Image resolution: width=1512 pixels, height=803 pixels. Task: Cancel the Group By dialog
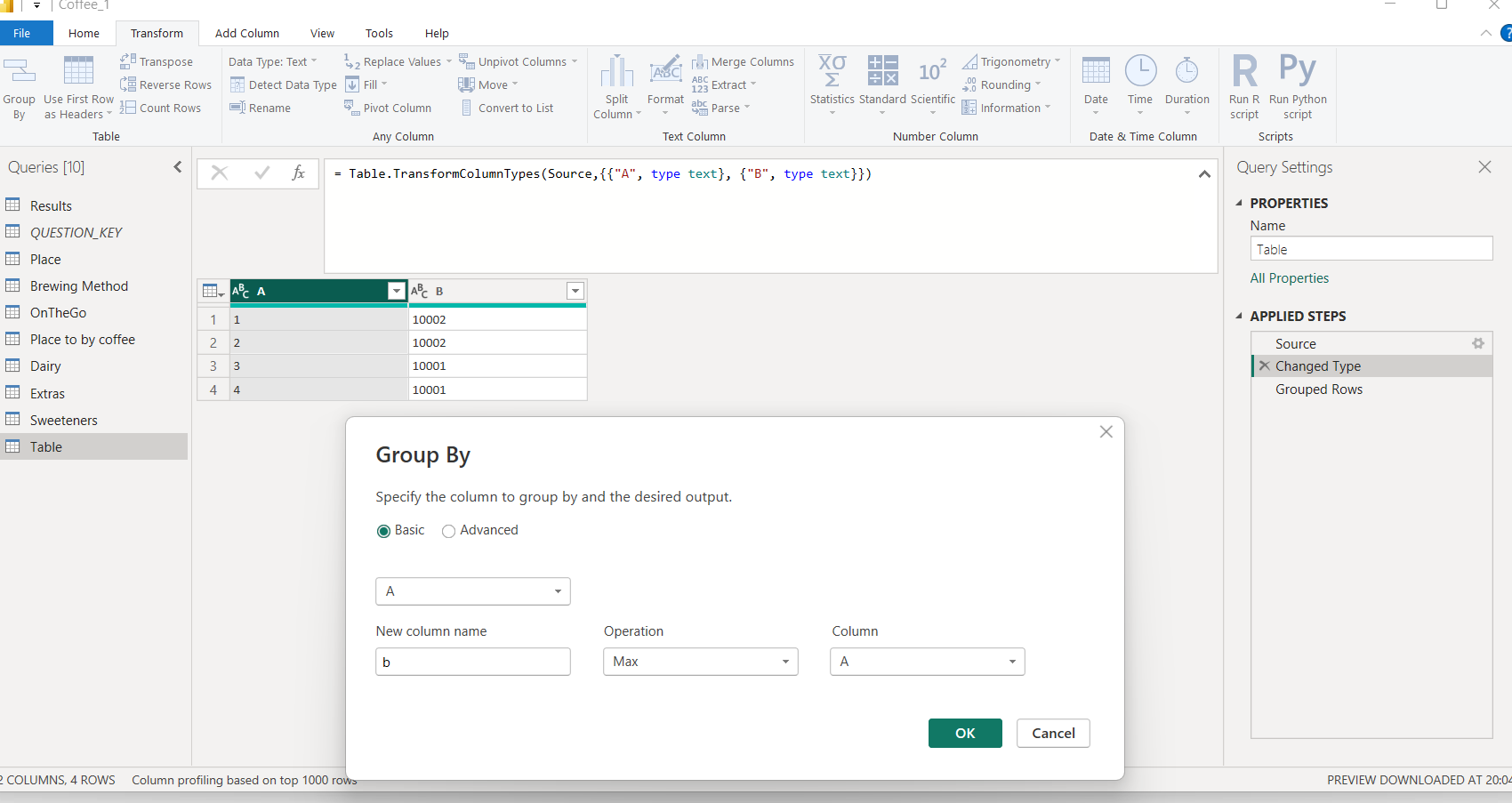[1053, 733]
